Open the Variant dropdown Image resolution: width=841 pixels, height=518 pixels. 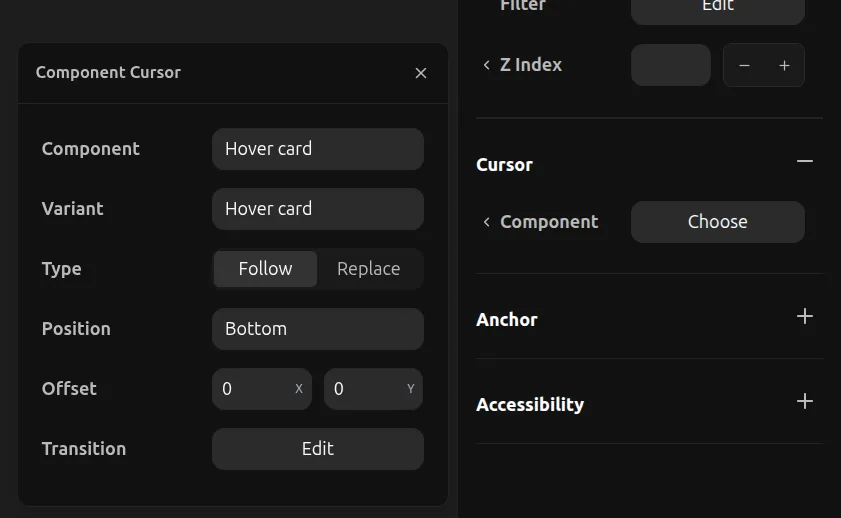[x=318, y=209]
